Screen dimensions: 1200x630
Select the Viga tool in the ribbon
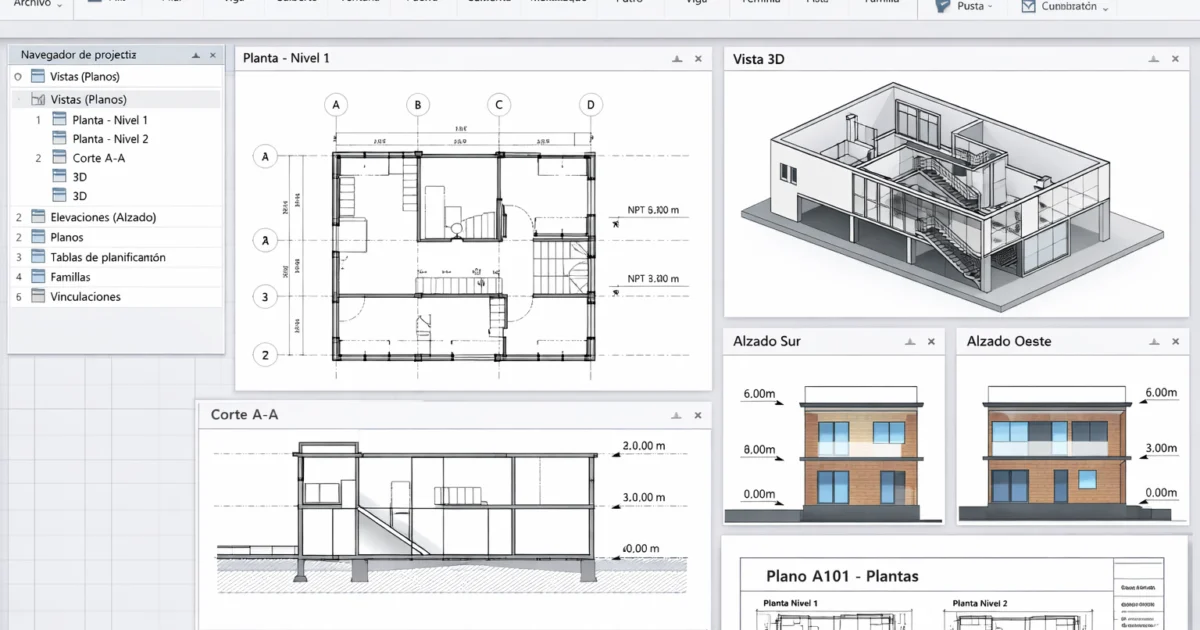[x=232, y=5]
